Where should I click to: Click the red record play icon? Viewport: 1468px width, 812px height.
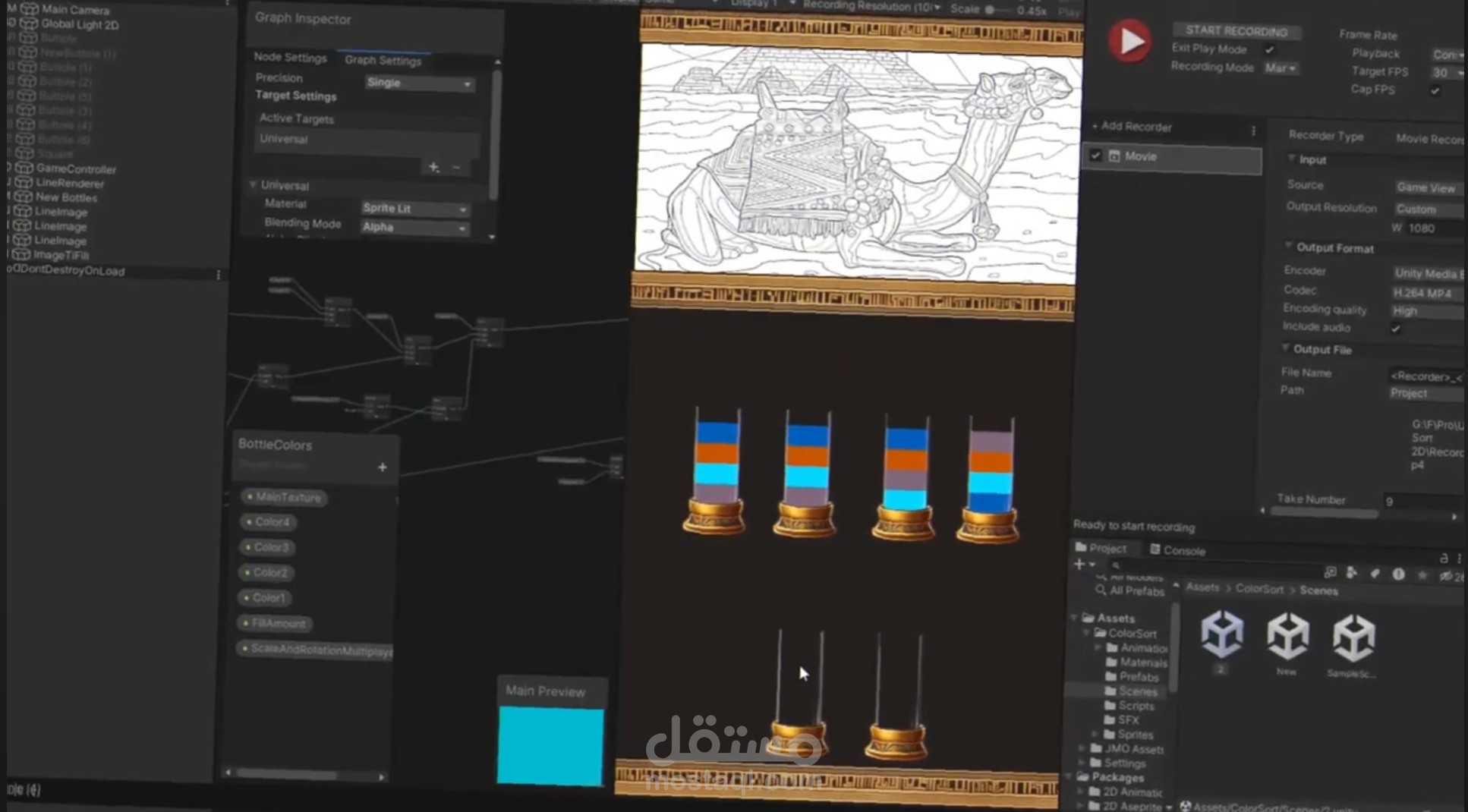[1129, 40]
